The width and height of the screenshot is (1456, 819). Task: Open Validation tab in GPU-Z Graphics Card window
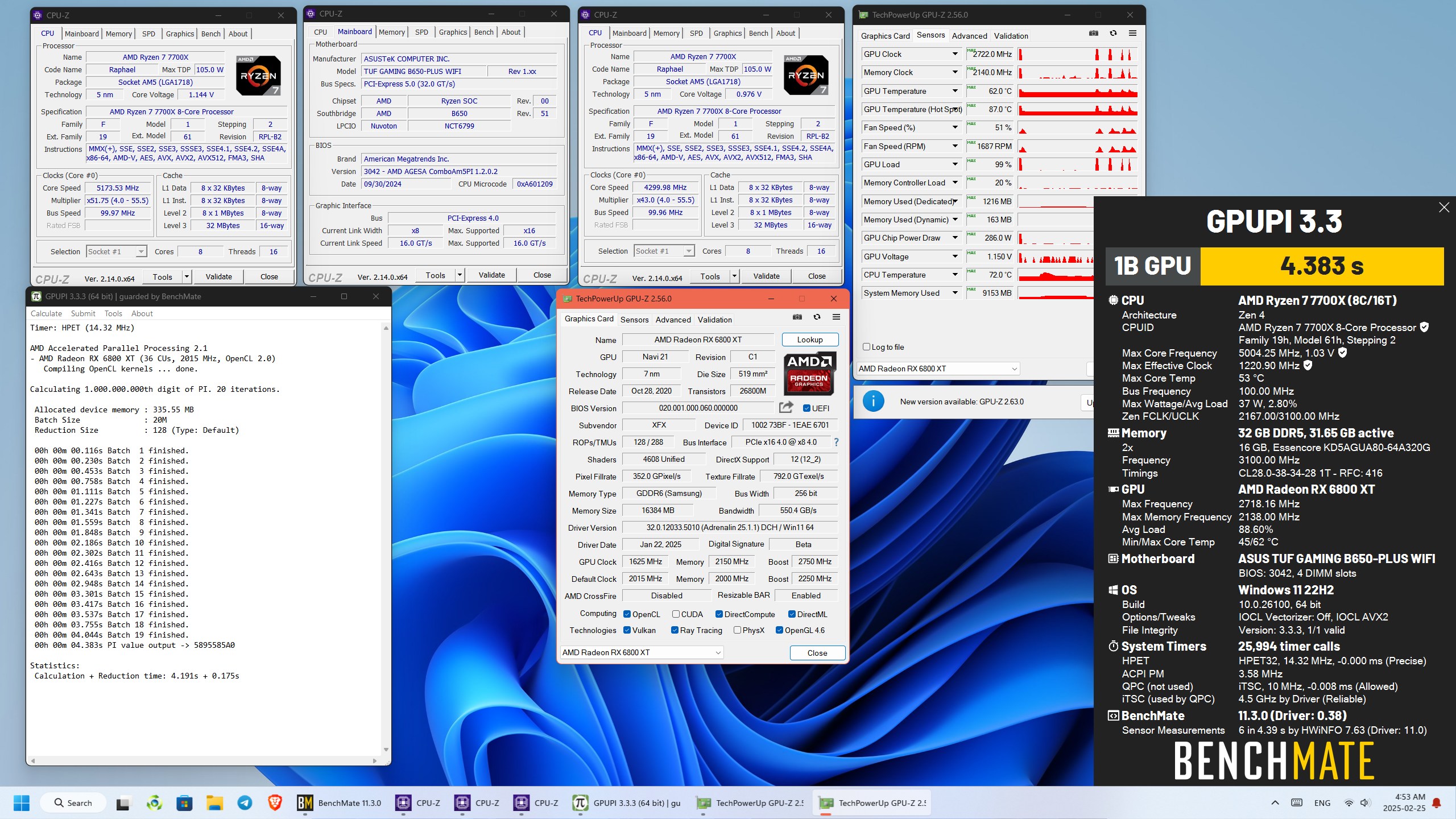(x=715, y=320)
